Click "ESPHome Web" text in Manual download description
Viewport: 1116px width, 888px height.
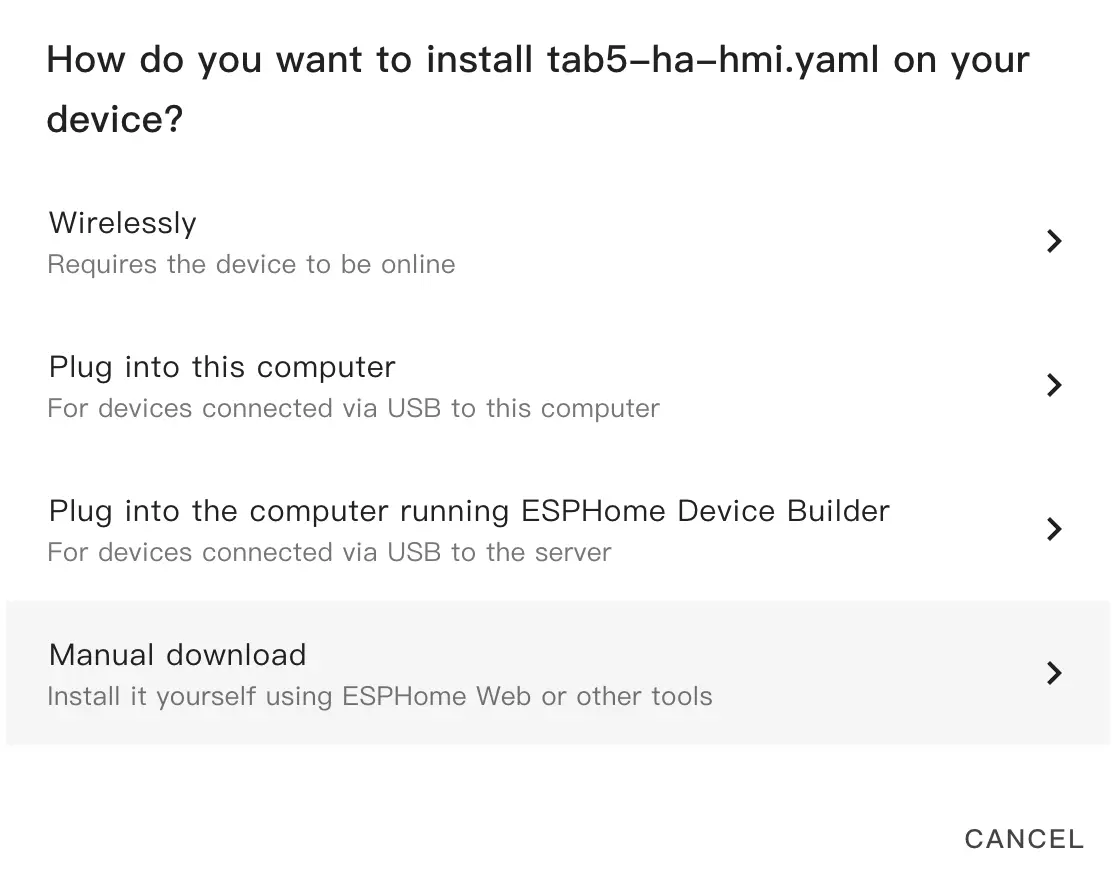click(437, 697)
